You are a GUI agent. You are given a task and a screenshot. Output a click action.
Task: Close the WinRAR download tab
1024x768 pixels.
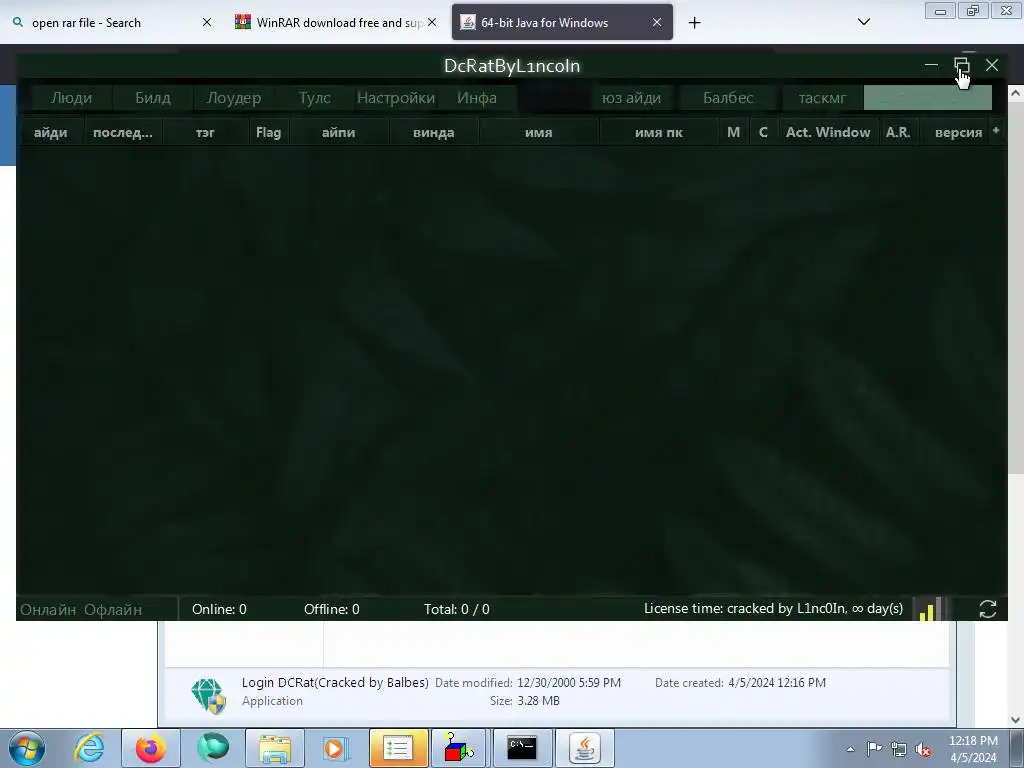pos(432,22)
